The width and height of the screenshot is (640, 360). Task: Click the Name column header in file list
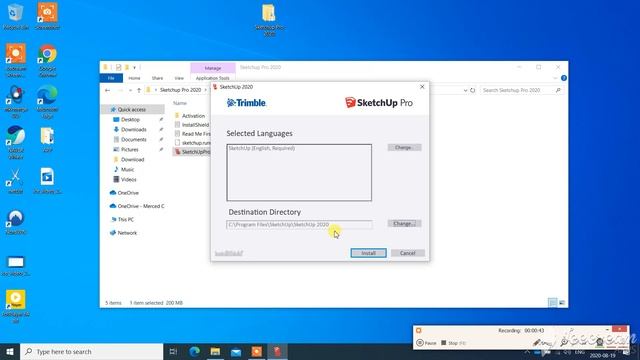[x=180, y=103]
